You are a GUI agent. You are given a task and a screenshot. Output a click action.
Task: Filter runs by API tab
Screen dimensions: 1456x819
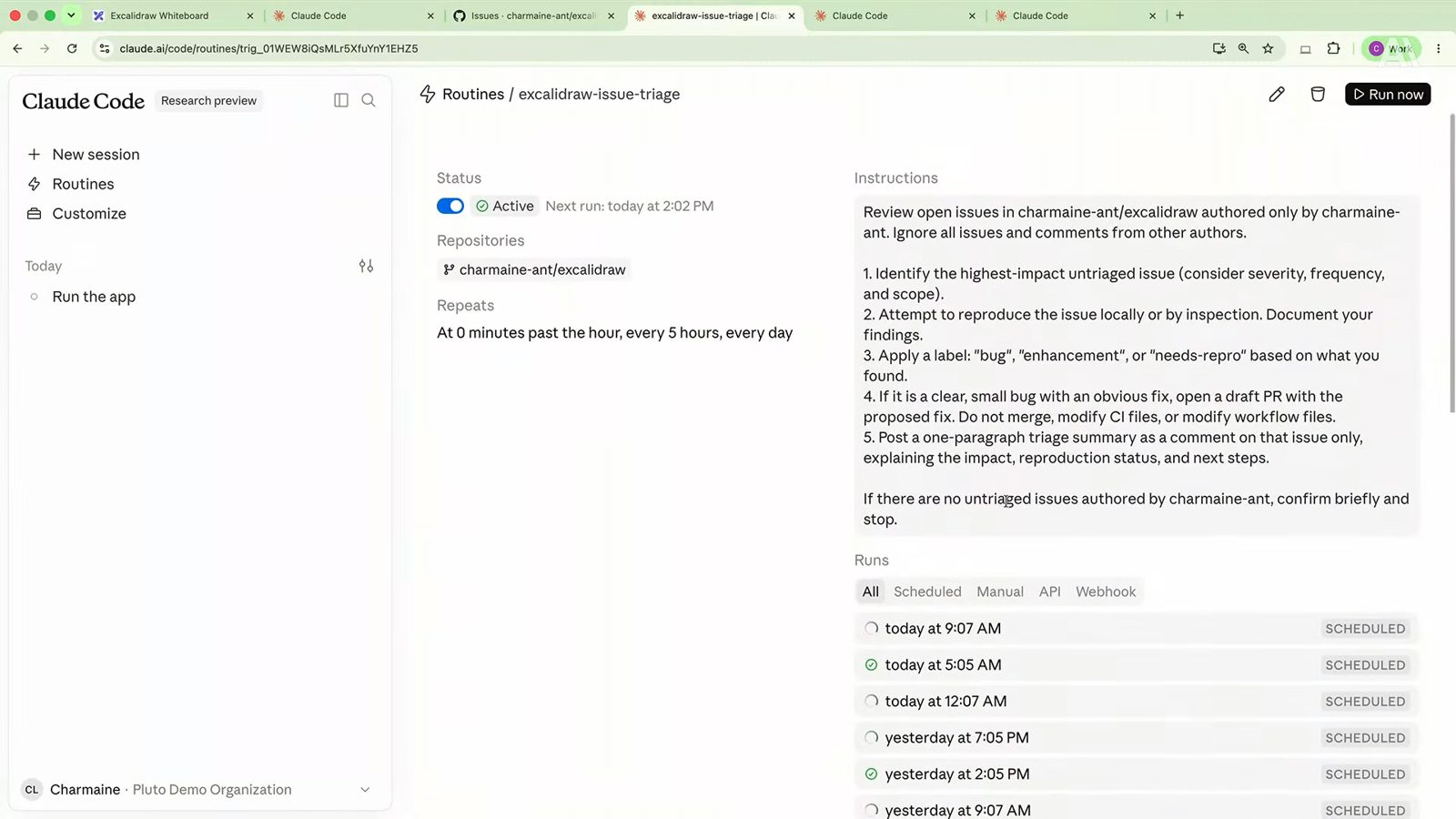pyautogui.click(x=1050, y=591)
